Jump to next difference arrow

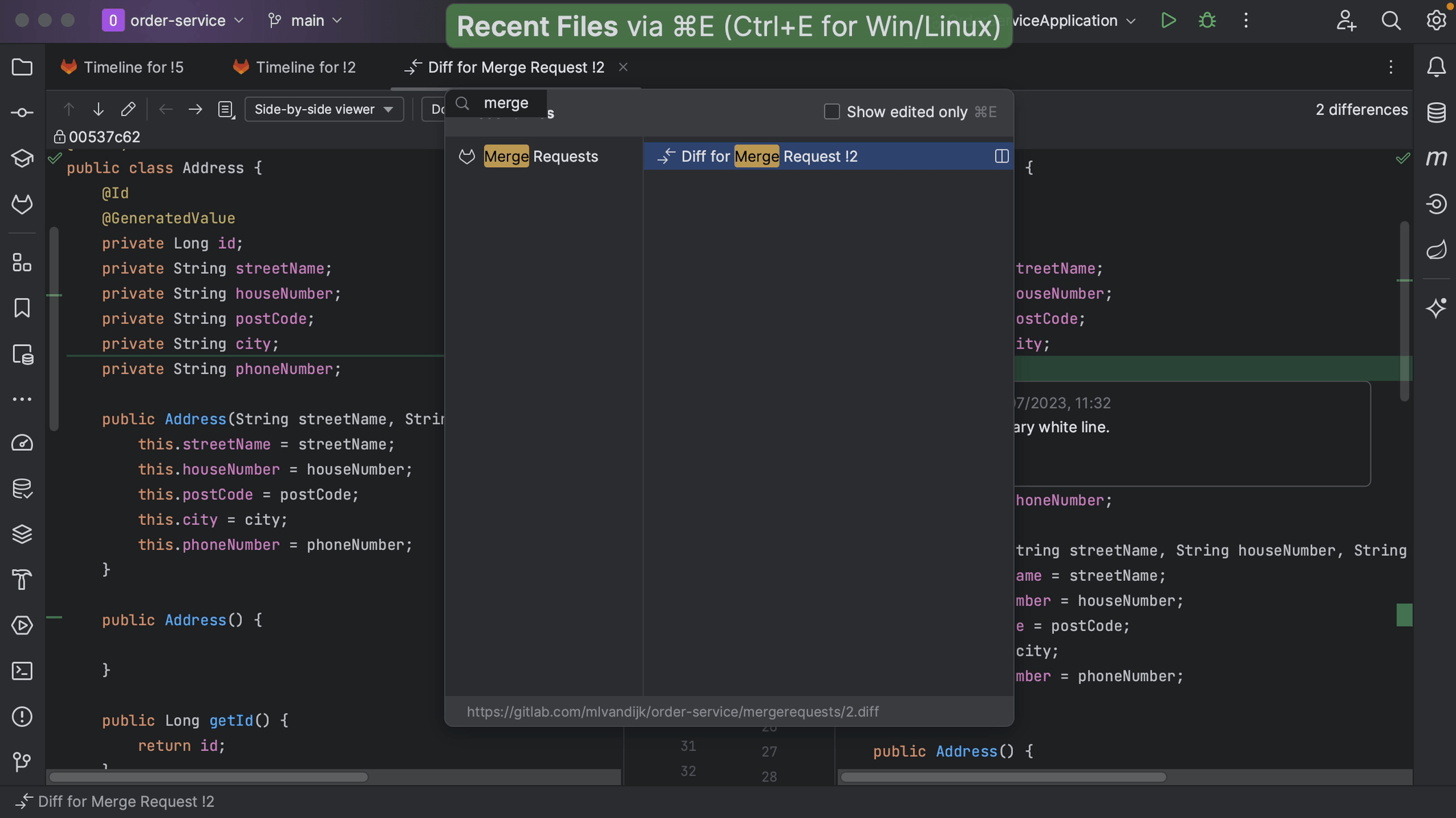point(98,110)
